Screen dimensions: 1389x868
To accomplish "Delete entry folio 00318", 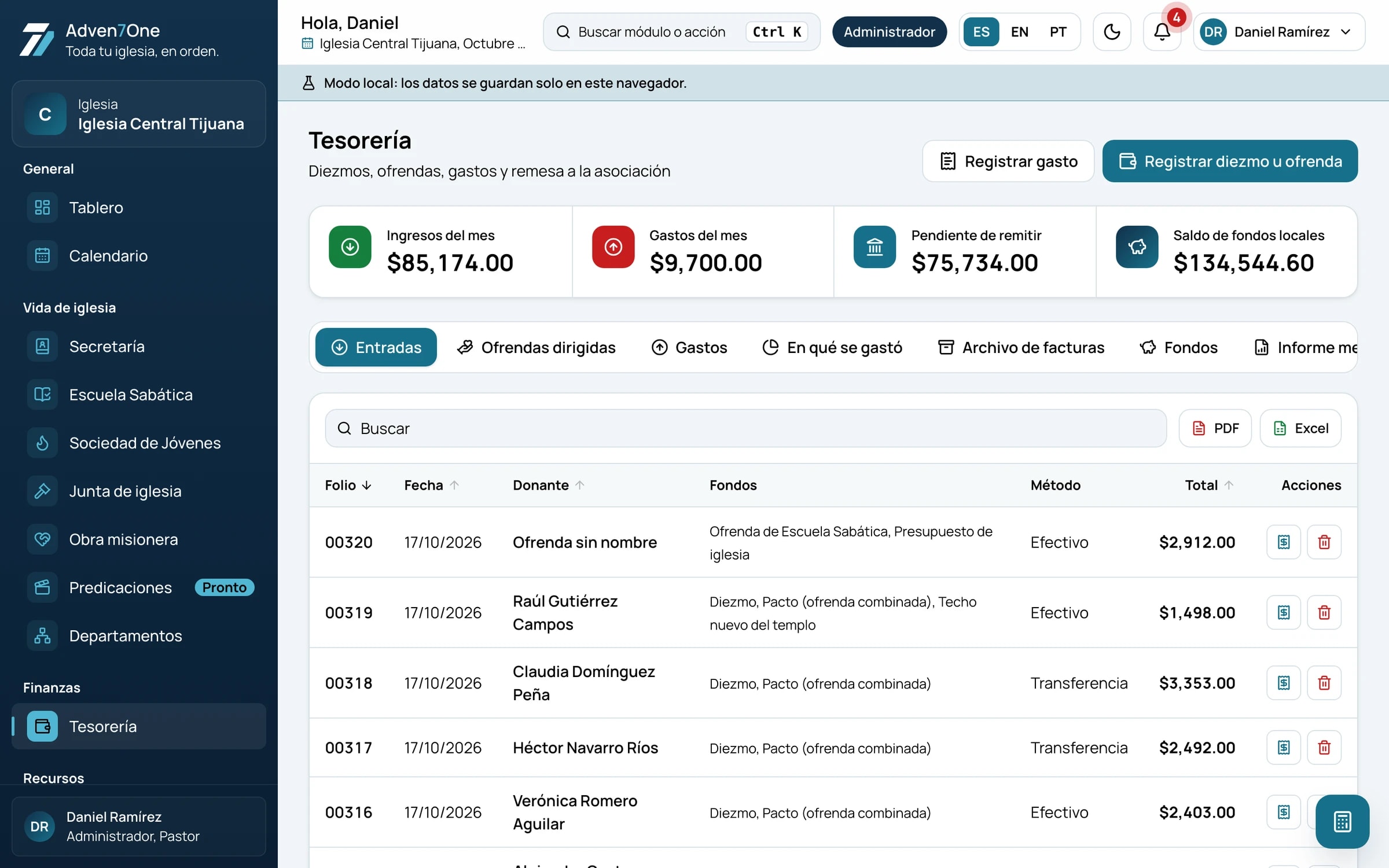I will coord(1324,683).
